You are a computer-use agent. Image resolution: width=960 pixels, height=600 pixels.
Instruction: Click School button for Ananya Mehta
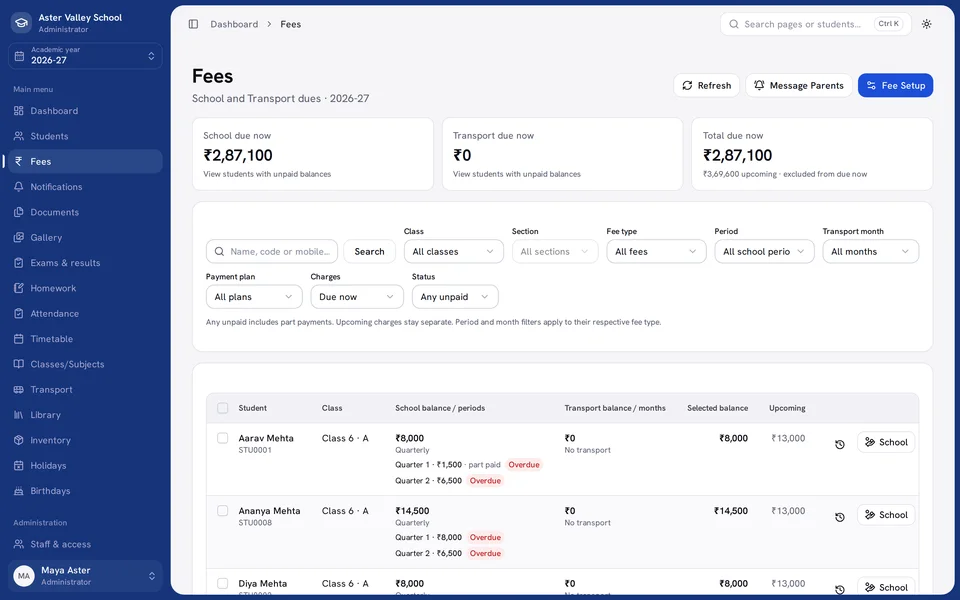[886, 515]
